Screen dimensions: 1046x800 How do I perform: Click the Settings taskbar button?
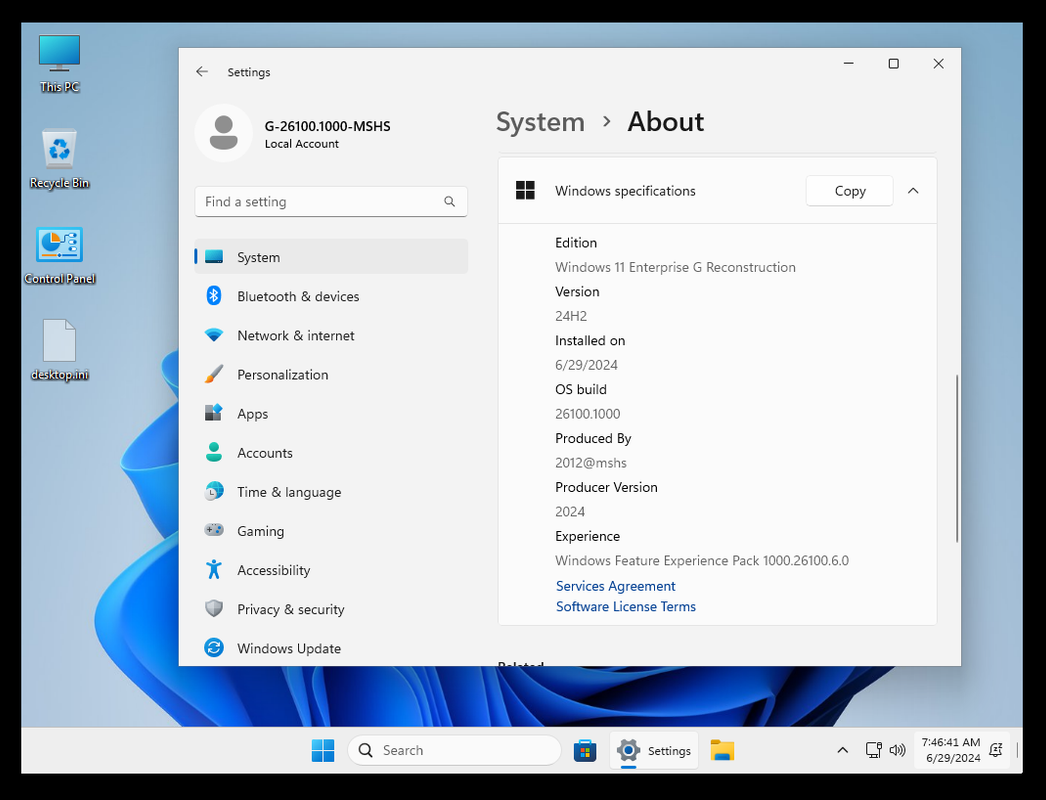click(x=654, y=751)
